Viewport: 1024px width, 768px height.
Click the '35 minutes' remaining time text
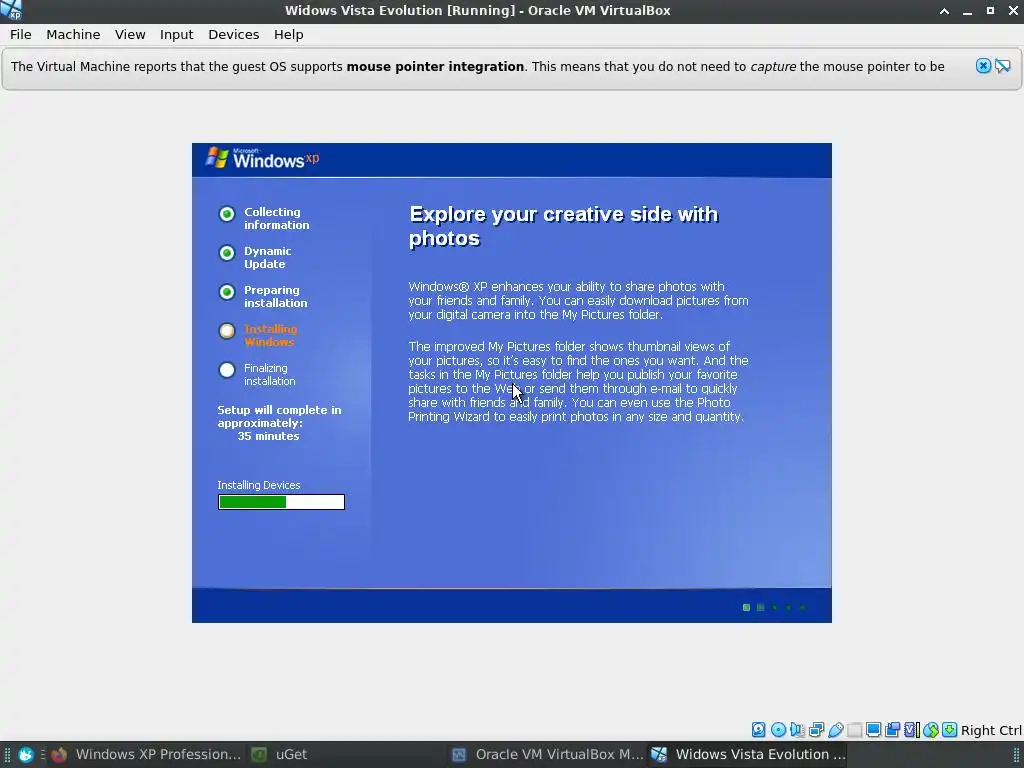[268, 436]
